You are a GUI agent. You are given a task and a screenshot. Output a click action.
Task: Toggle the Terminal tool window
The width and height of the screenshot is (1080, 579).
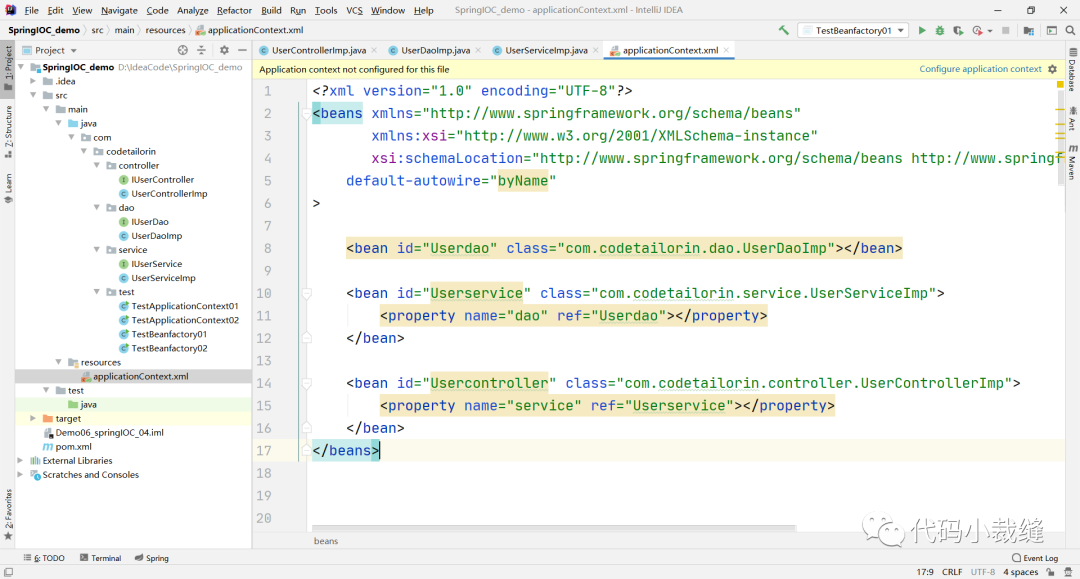click(101, 558)
